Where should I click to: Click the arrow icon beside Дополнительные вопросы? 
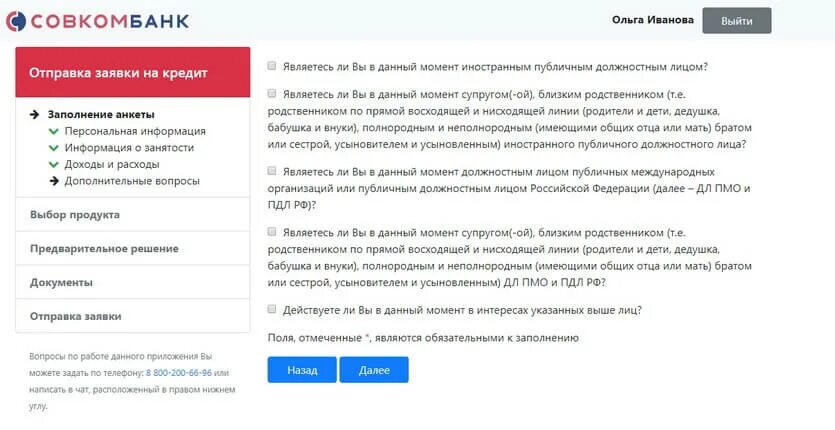tap(54, 181)
